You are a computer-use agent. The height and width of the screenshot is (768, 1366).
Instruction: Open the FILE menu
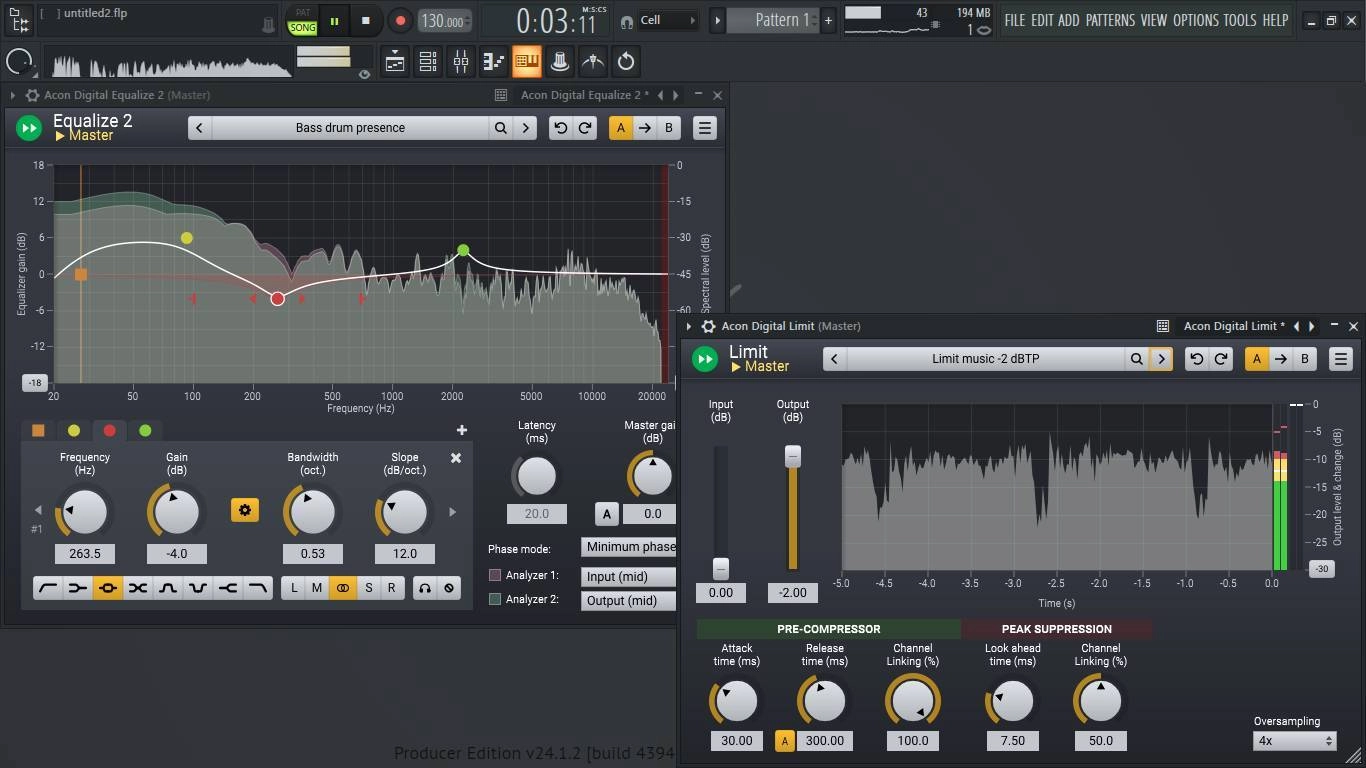(x=1015, y=20)
